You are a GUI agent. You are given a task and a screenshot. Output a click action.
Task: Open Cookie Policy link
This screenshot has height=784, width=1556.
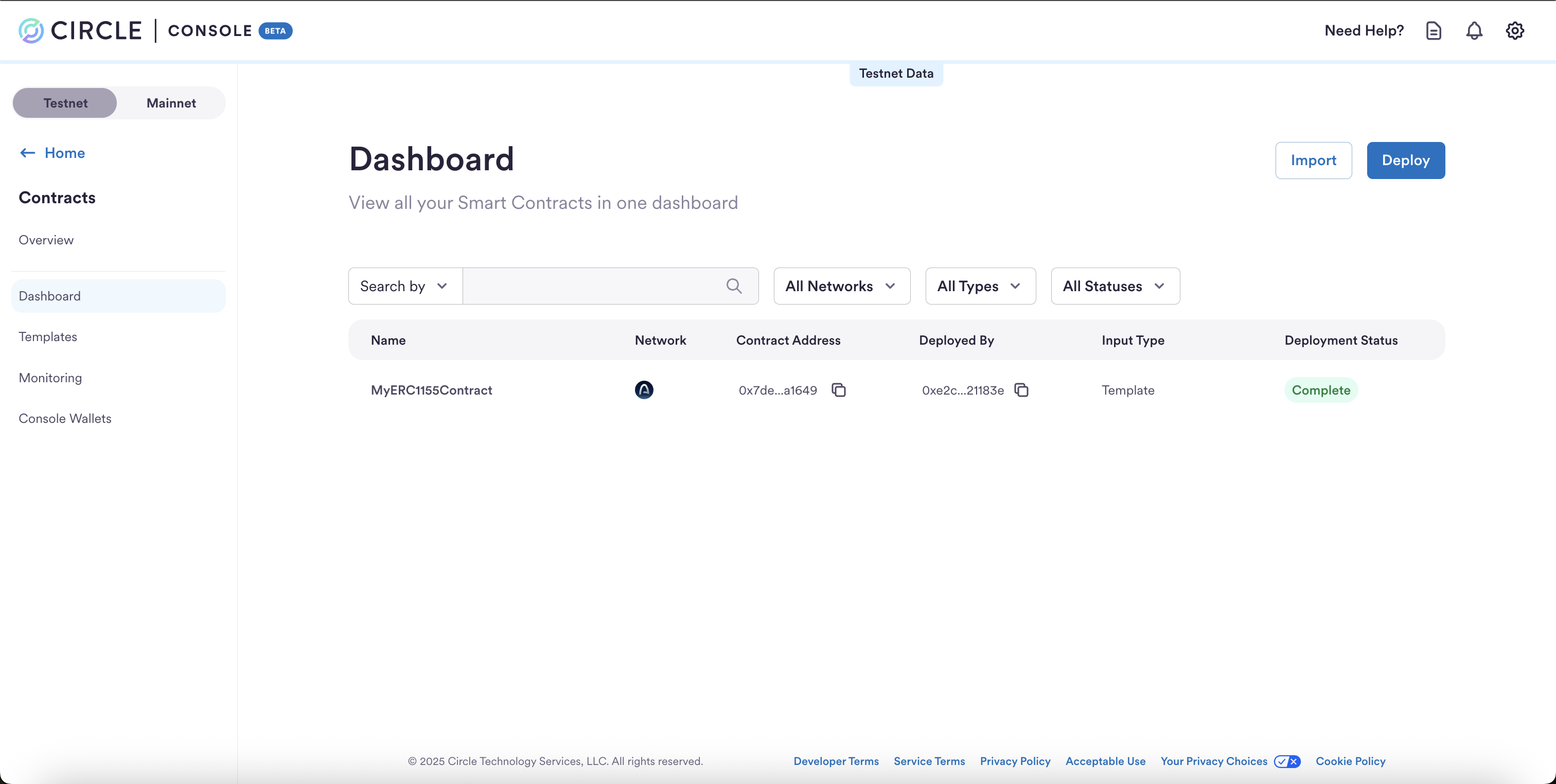point(1350,761)
